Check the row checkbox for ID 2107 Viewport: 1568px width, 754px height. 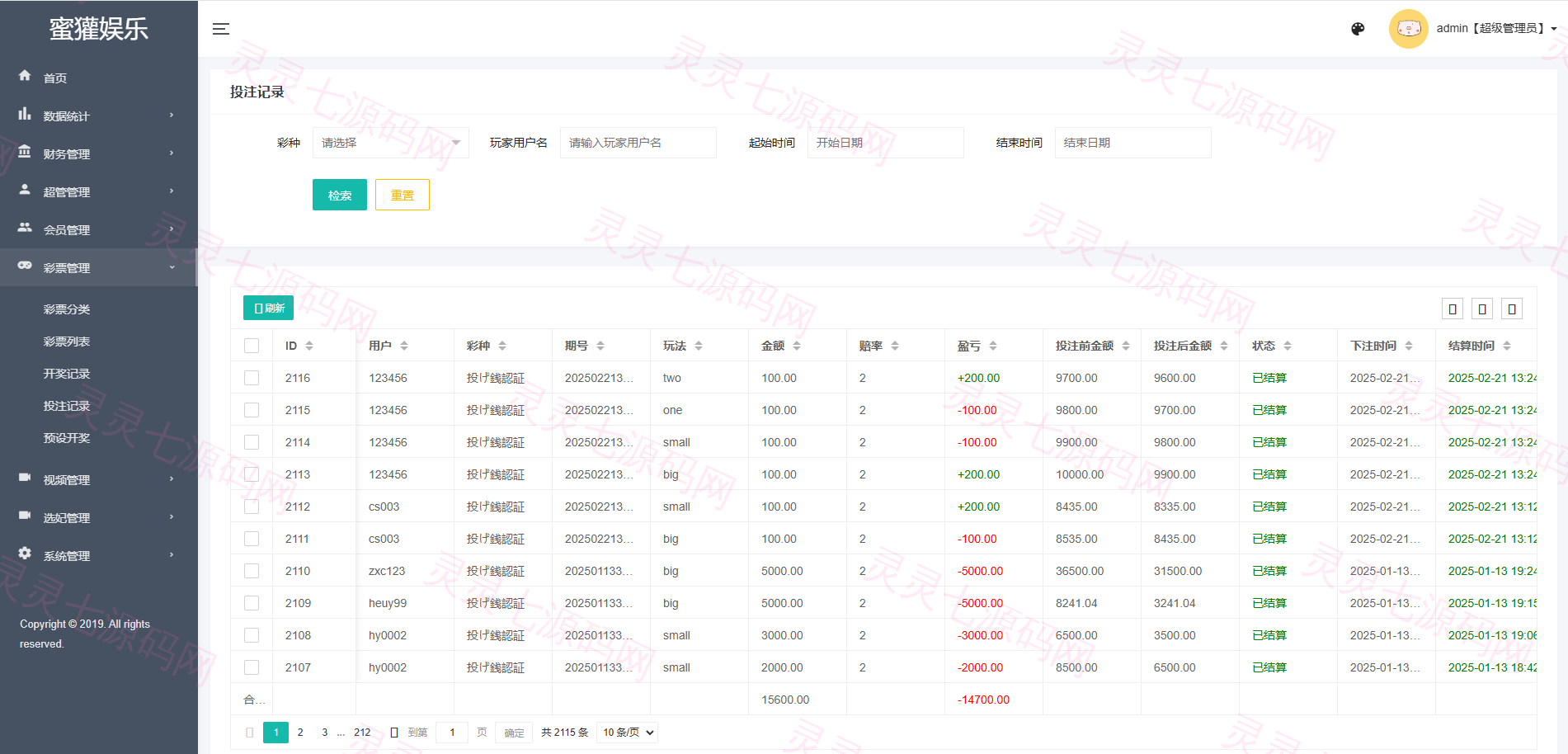point(252,667)
